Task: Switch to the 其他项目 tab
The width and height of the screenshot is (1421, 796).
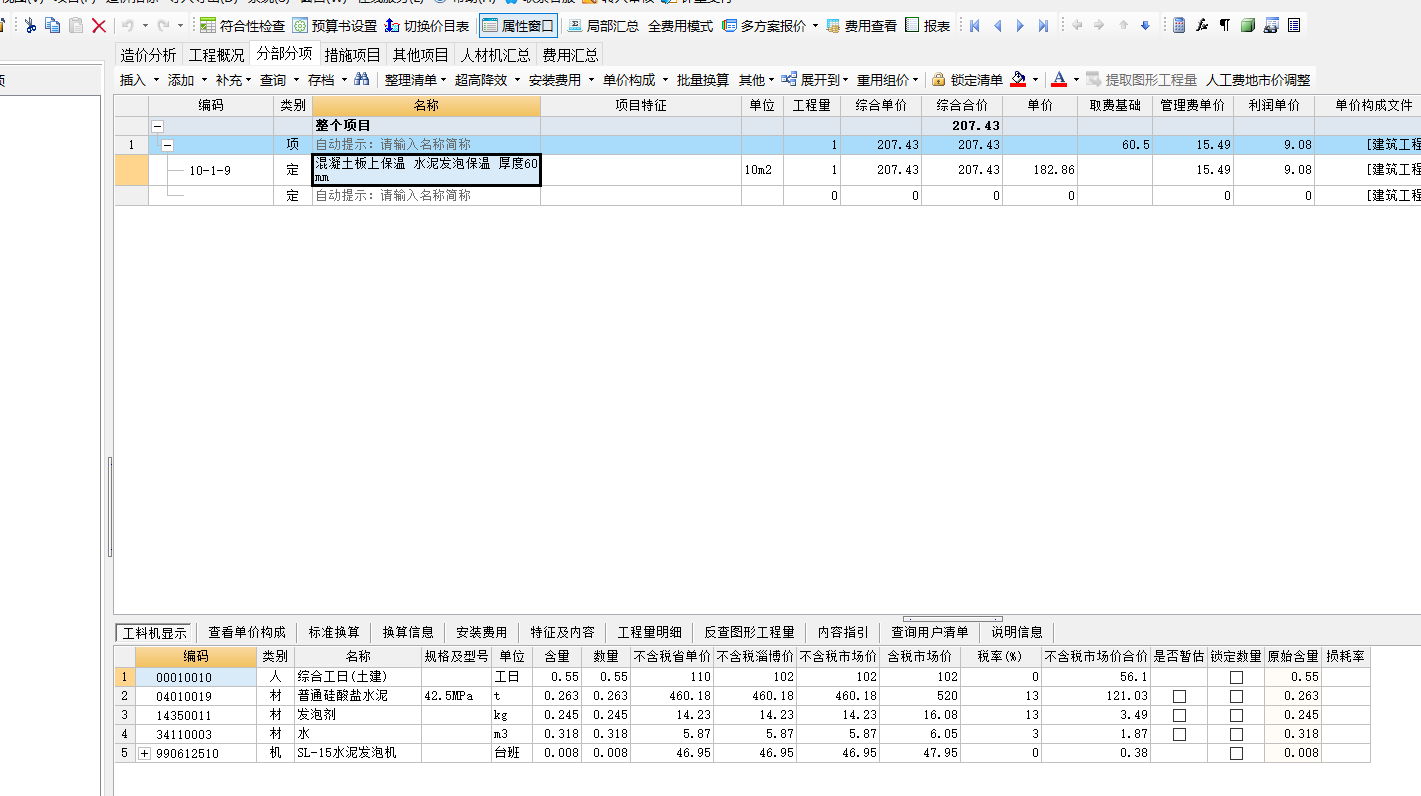Action: [x=420, y=55]
